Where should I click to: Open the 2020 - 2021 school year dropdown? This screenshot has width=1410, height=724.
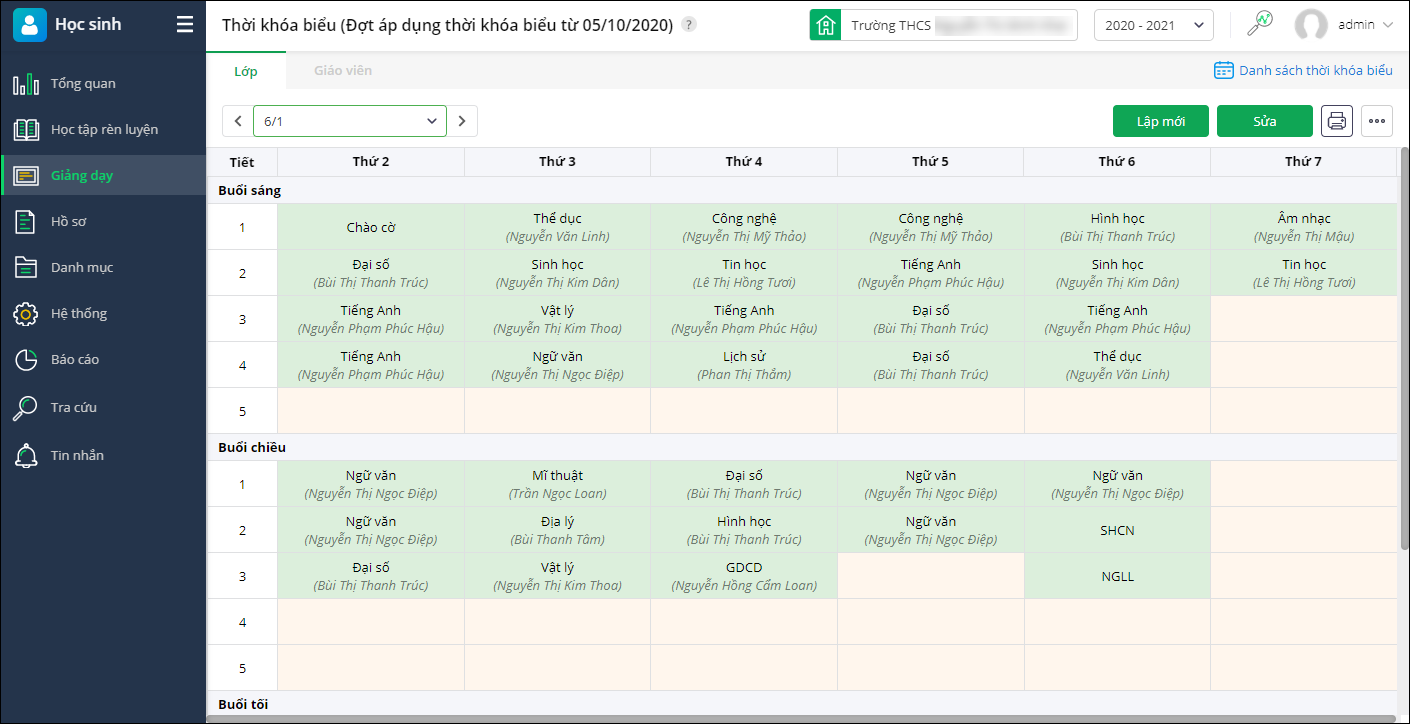click(1154, 25)
